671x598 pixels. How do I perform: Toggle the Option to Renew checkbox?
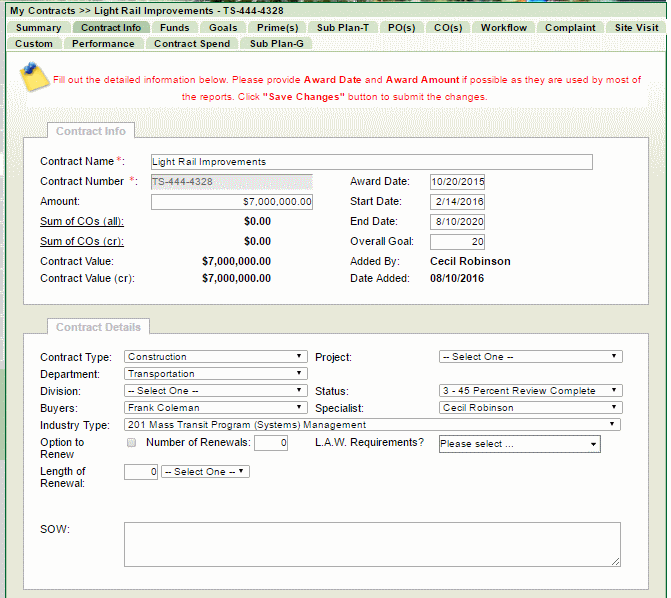pos(131,442)
